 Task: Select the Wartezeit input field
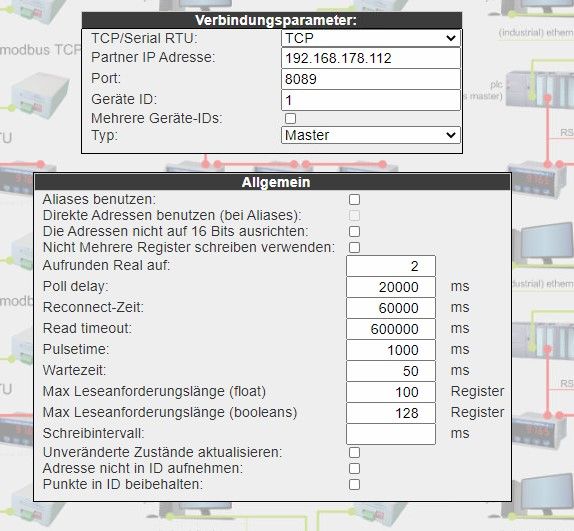tap(391, 371)
